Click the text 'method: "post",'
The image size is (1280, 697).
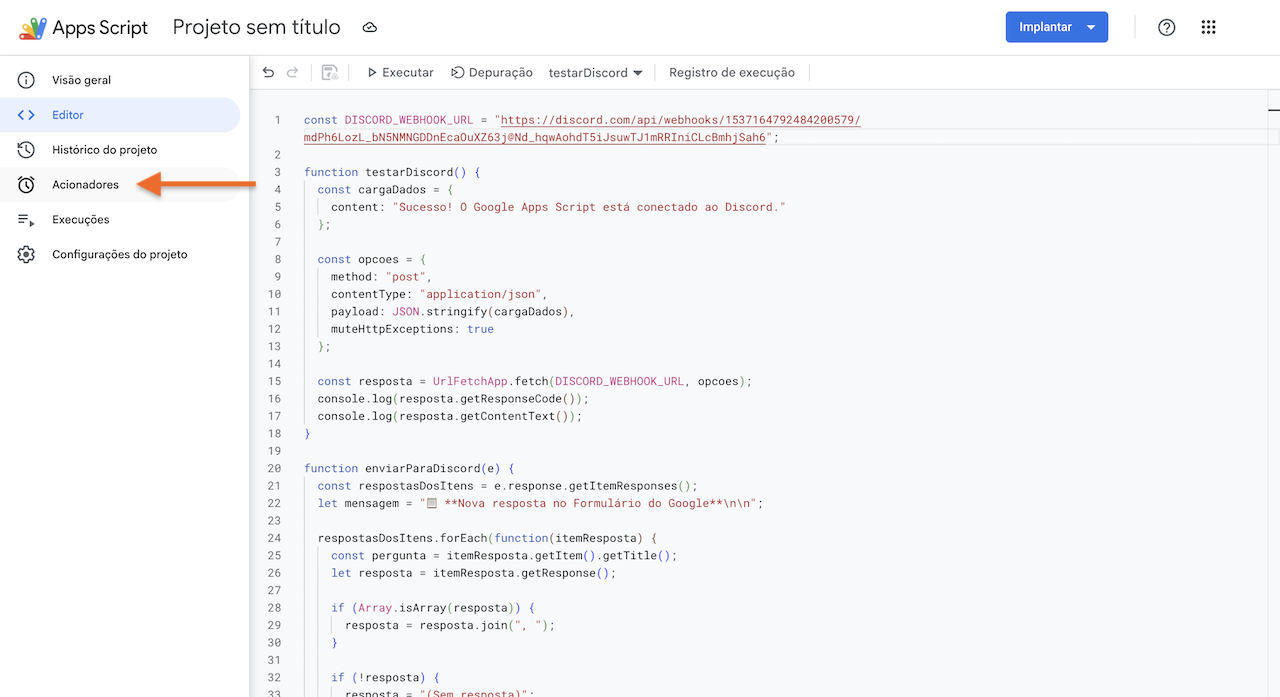pos(381,277)
